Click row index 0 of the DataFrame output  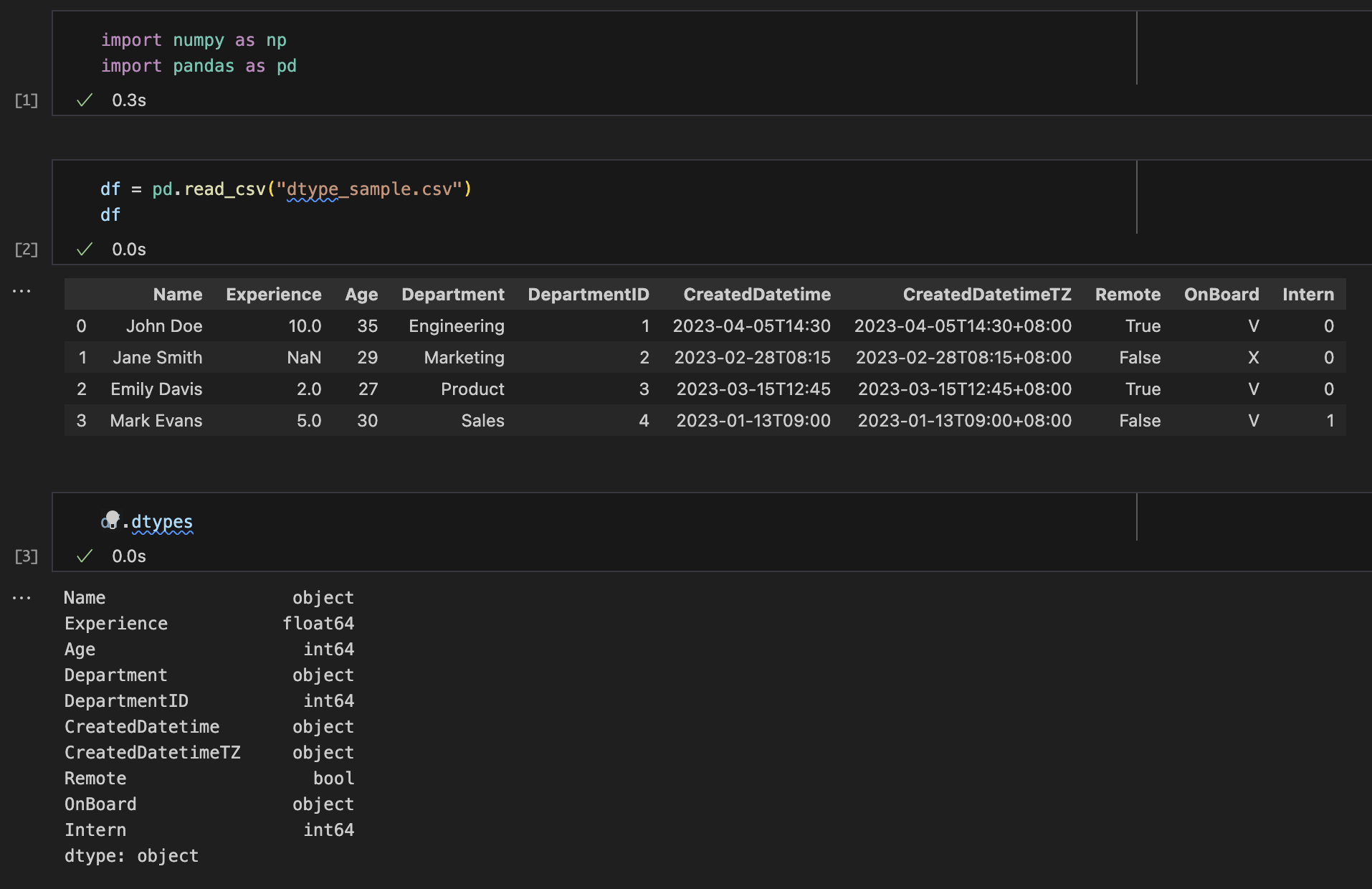[80, 325]
